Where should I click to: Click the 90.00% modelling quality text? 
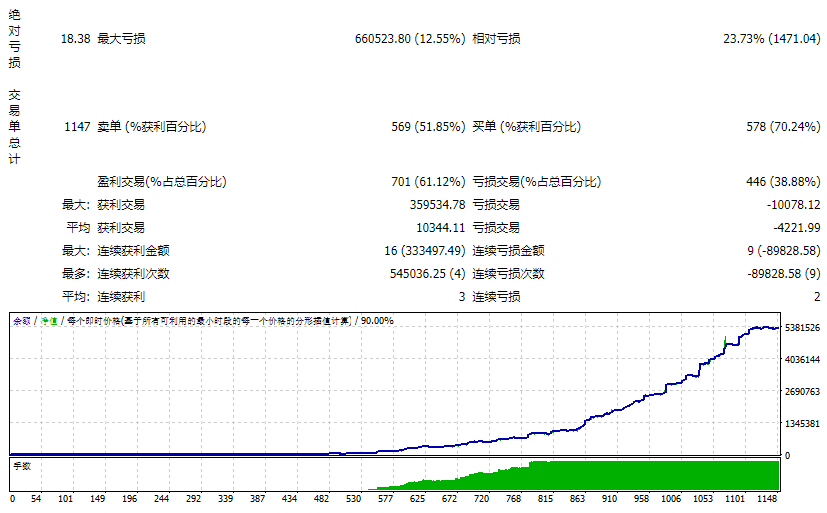pyautogui.click(x=377, y=321)
